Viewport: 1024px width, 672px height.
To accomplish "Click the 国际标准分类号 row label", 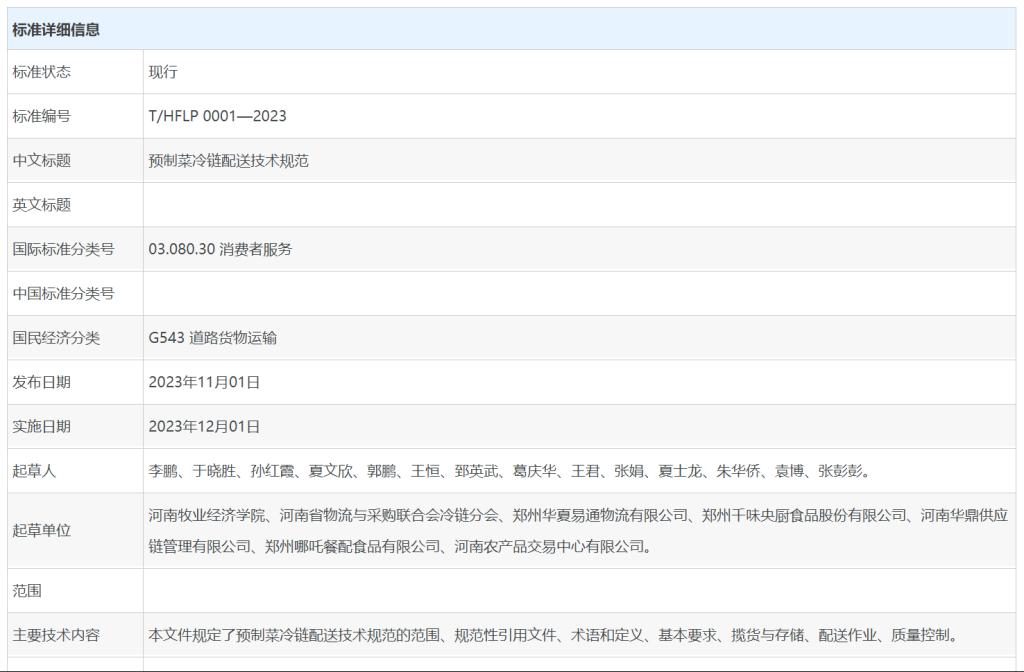I will click(63, 249).
